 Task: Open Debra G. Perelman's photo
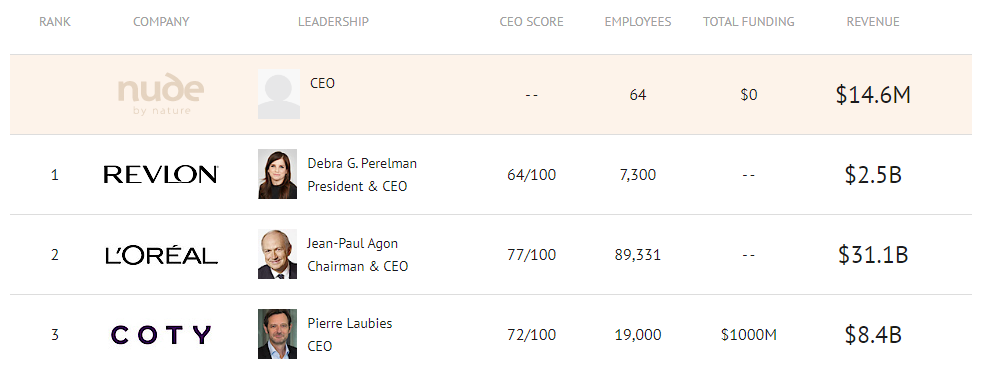point(277,174)
